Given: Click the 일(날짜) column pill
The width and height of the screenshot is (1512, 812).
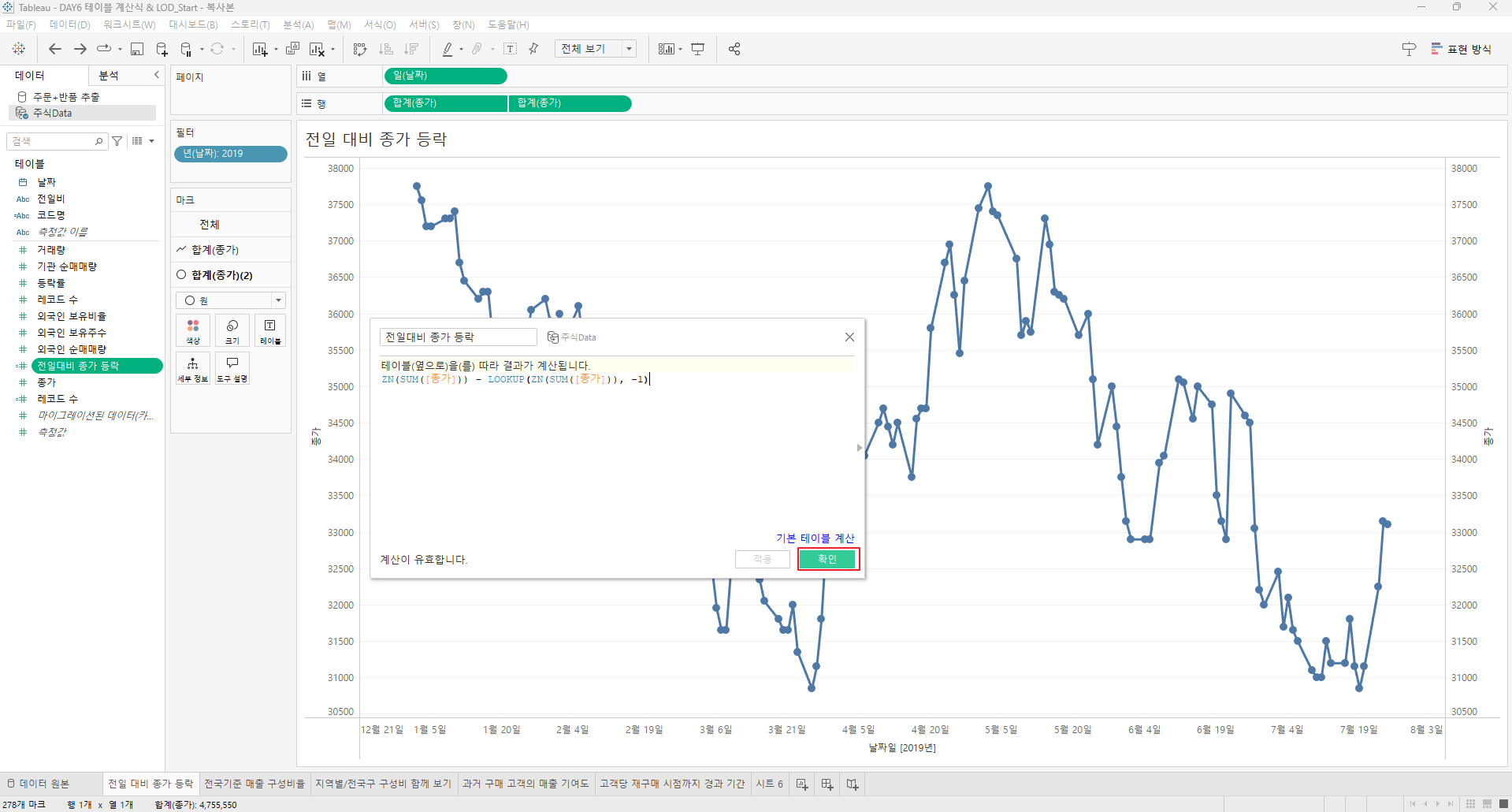Looking at the screenshot, I should point(445,76).
